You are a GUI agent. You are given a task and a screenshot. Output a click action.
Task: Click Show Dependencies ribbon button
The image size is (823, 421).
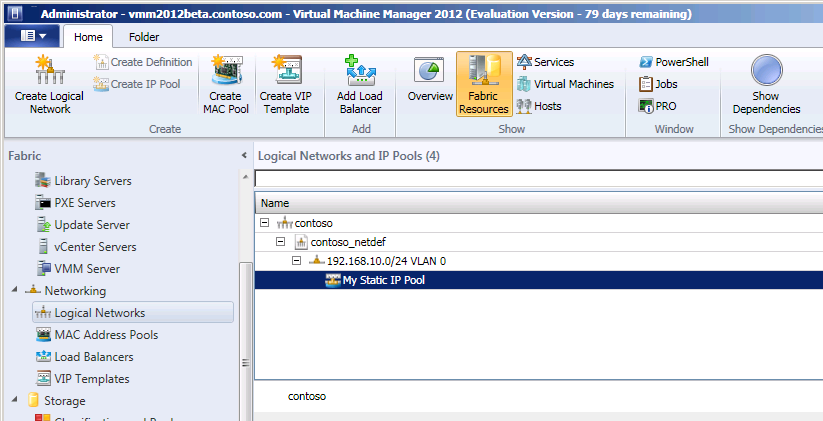(766, 85)
